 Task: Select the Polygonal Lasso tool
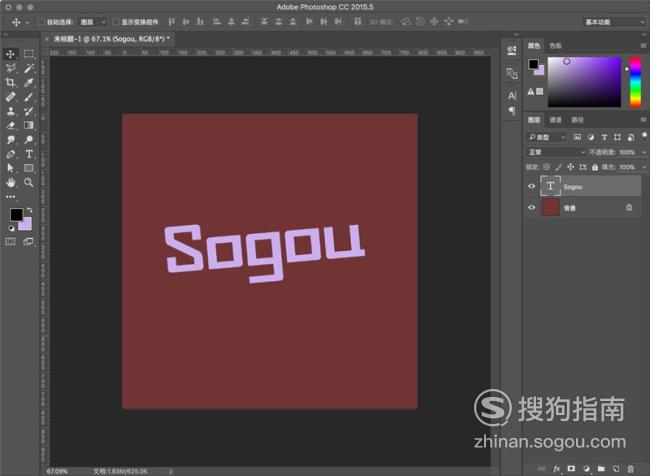(x=10, y=68)
